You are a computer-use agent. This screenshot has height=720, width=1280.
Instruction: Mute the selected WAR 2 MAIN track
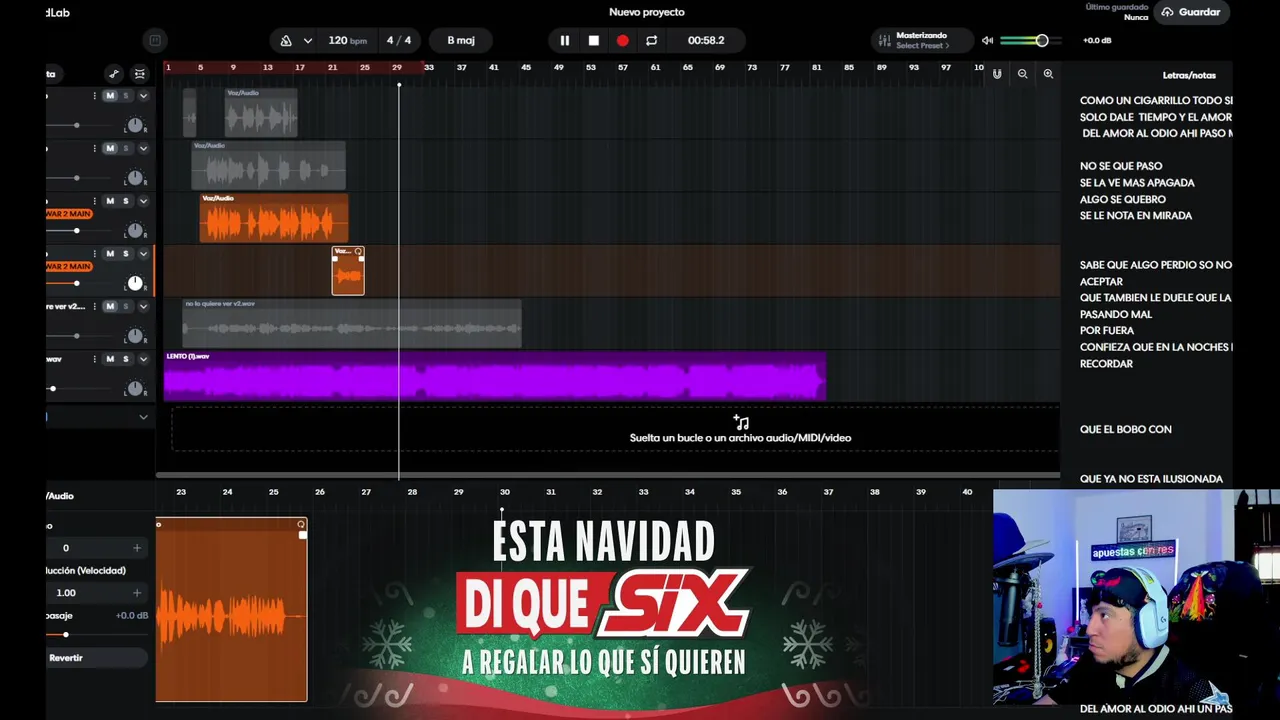(110, 254)
